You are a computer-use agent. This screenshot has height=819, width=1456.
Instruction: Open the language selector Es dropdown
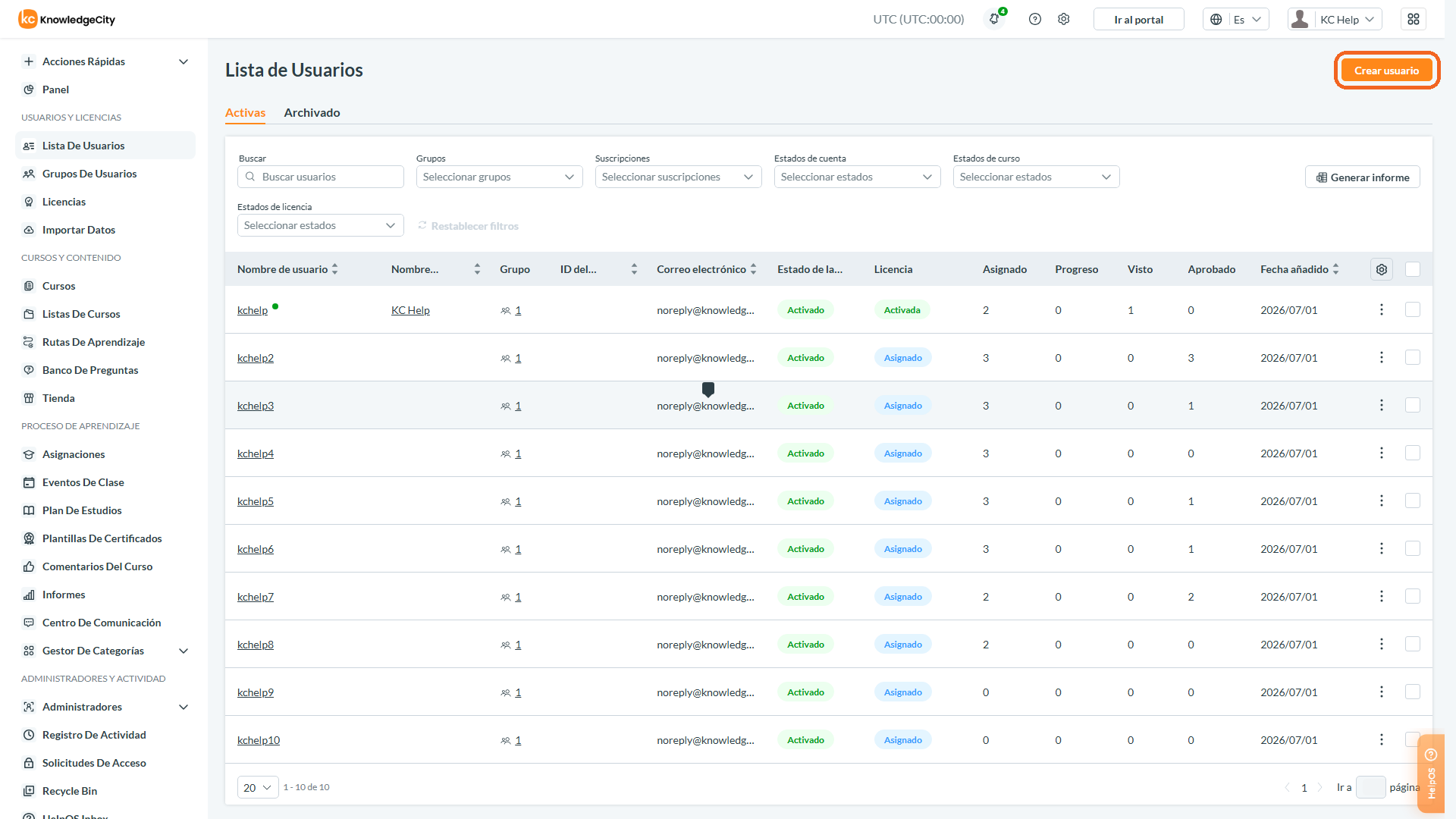click(1236, 19)
